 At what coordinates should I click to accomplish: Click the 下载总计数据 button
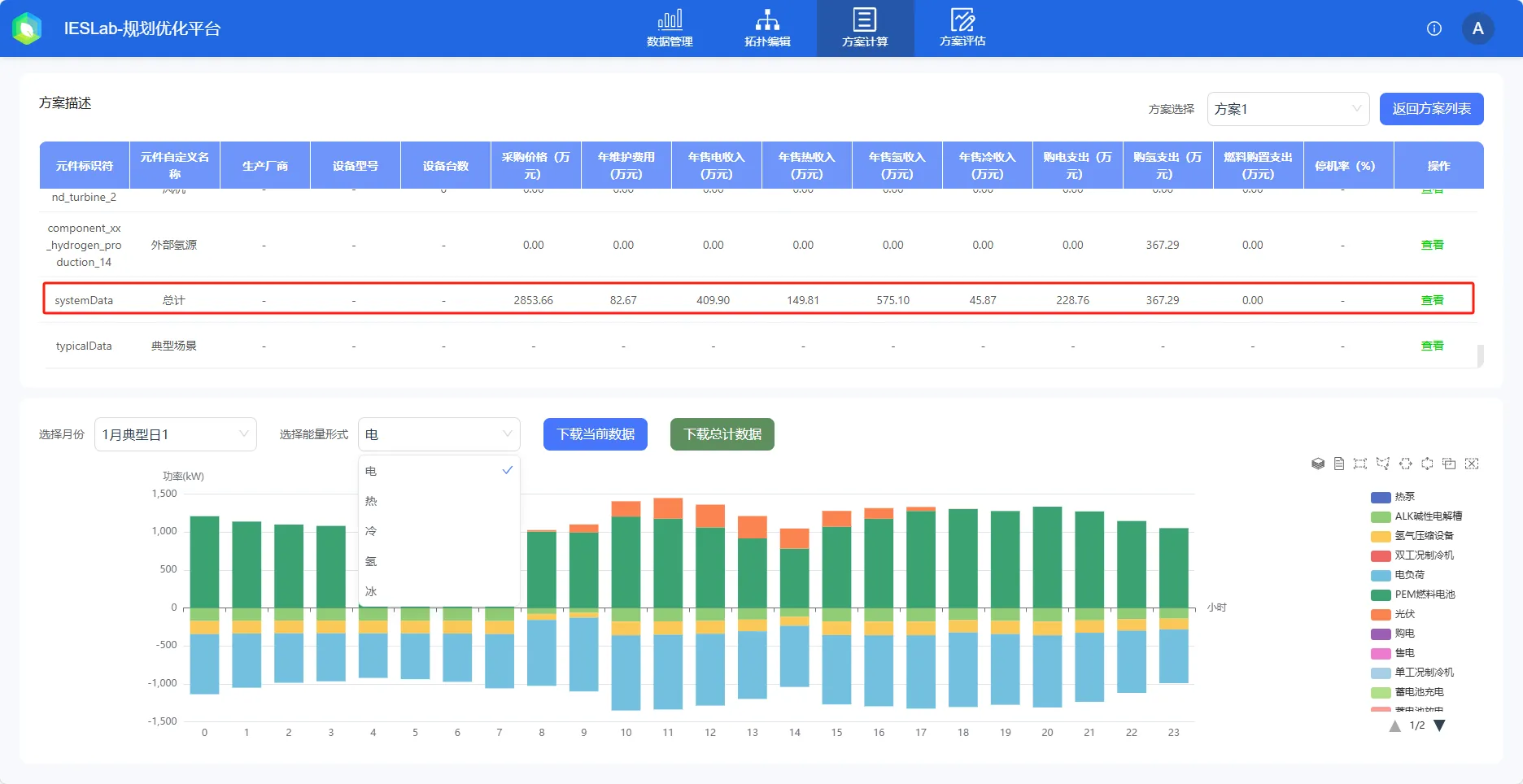(x=722, y=434)
